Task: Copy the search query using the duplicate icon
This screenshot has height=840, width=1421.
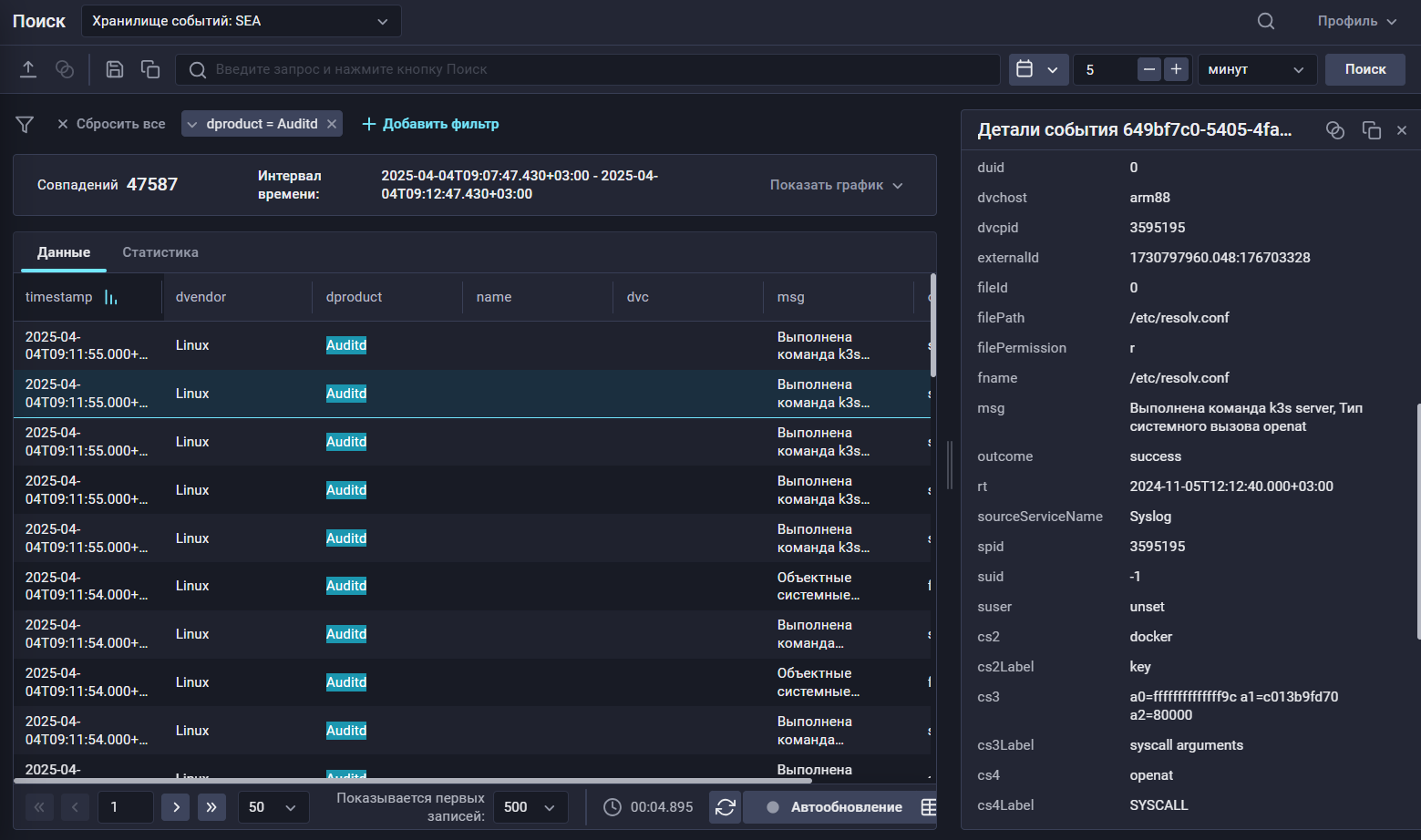Action: coord(149,68)
